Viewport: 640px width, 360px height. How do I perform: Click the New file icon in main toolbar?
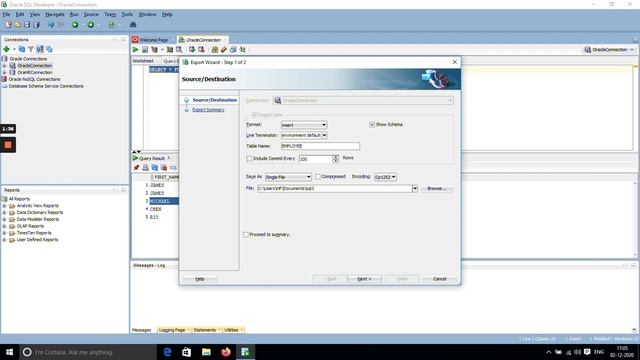coord(9,25)
